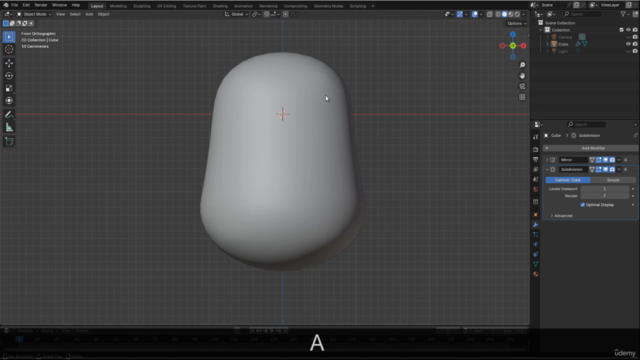Toggle Optimal Display checkbox
The image size is (640, 360).
[x=583, y=205]
